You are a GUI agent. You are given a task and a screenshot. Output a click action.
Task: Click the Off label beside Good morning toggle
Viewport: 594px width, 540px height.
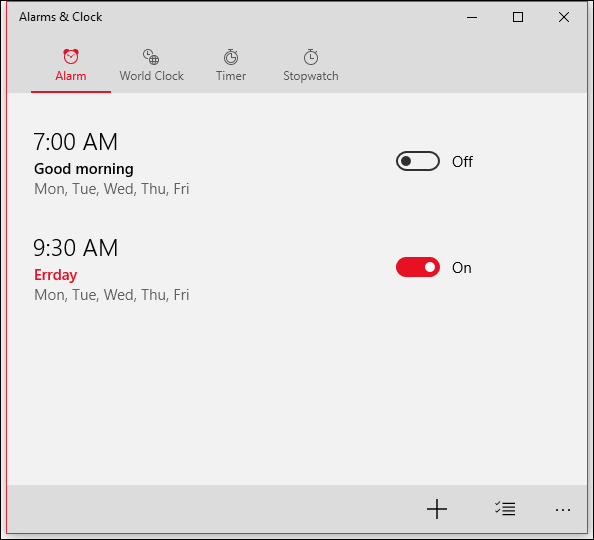pyautogui.click(x=462, y=162)
